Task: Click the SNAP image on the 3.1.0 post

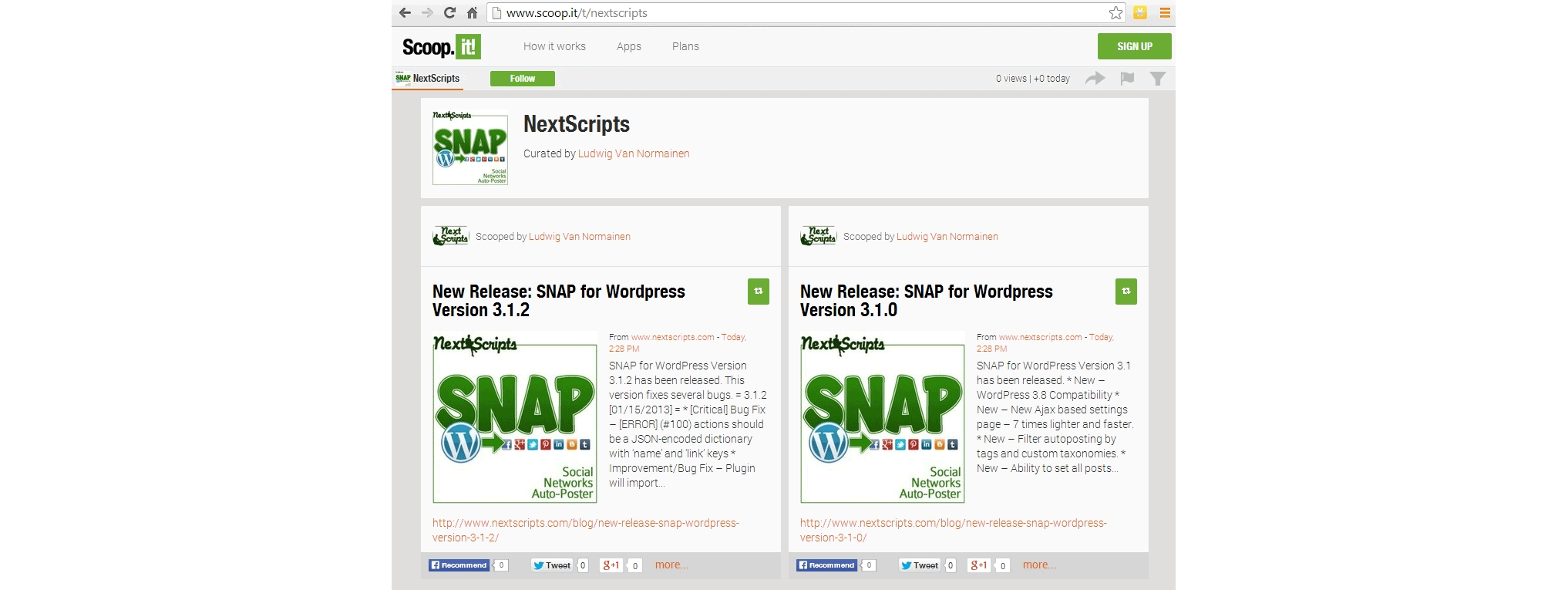Action: [x=883, y=417]
